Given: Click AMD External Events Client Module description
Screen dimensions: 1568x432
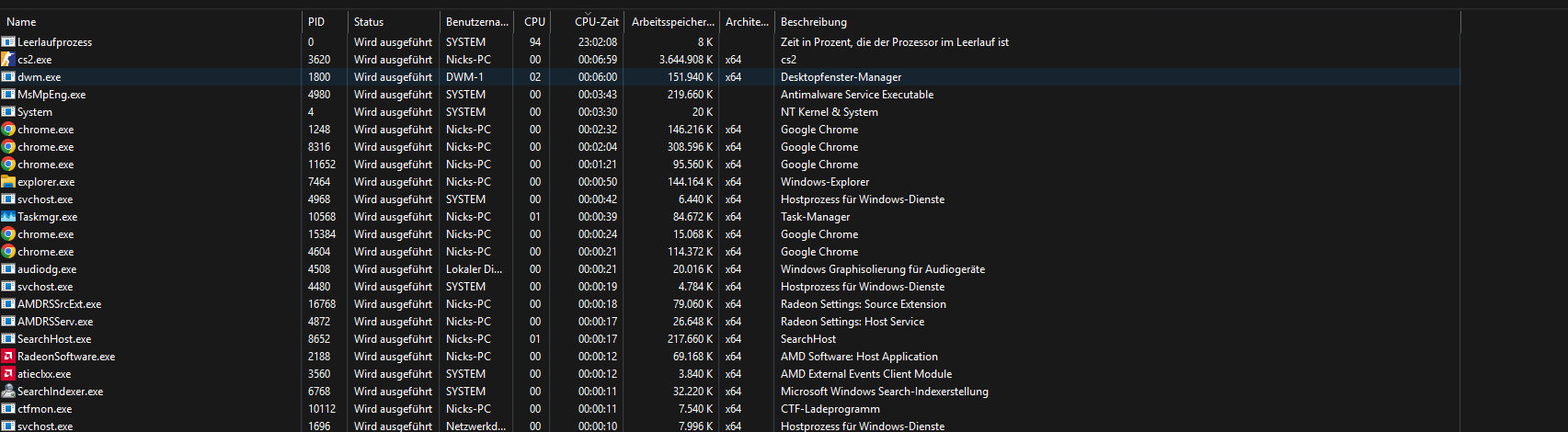Looking at the screenshot, I should click(866, 374).
